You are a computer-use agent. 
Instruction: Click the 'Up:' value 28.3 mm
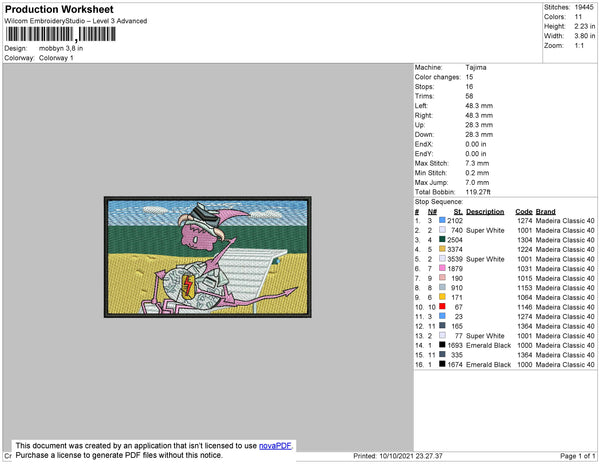tap(479, 125)
